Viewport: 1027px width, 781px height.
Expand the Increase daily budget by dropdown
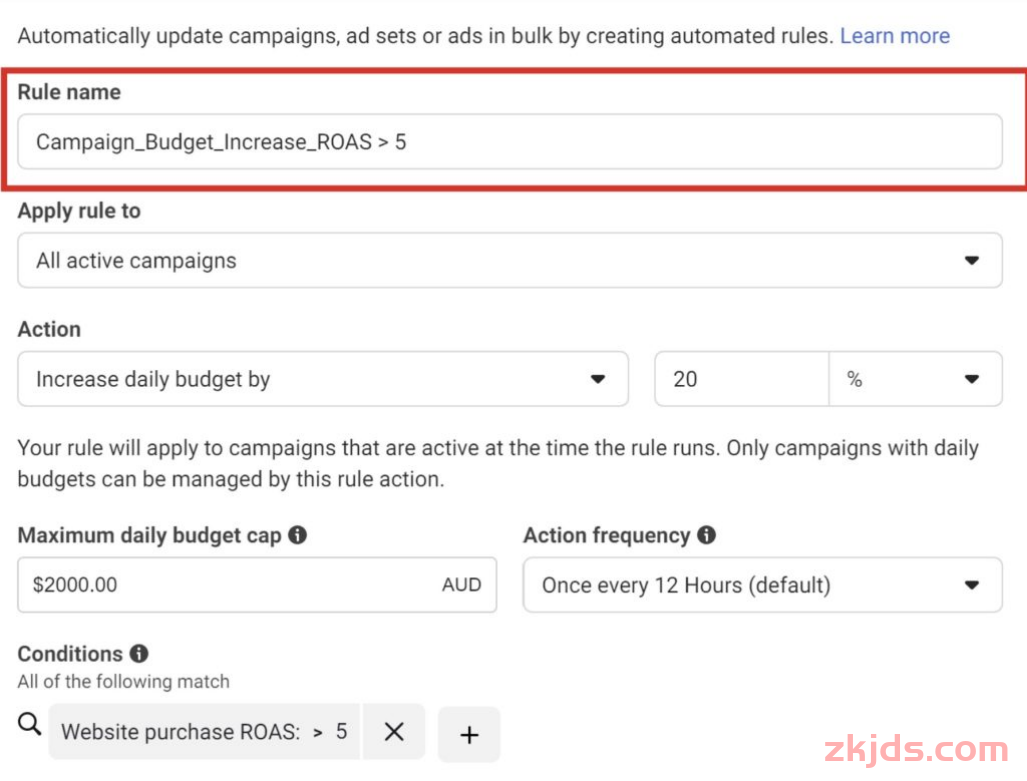click(322, 379)
